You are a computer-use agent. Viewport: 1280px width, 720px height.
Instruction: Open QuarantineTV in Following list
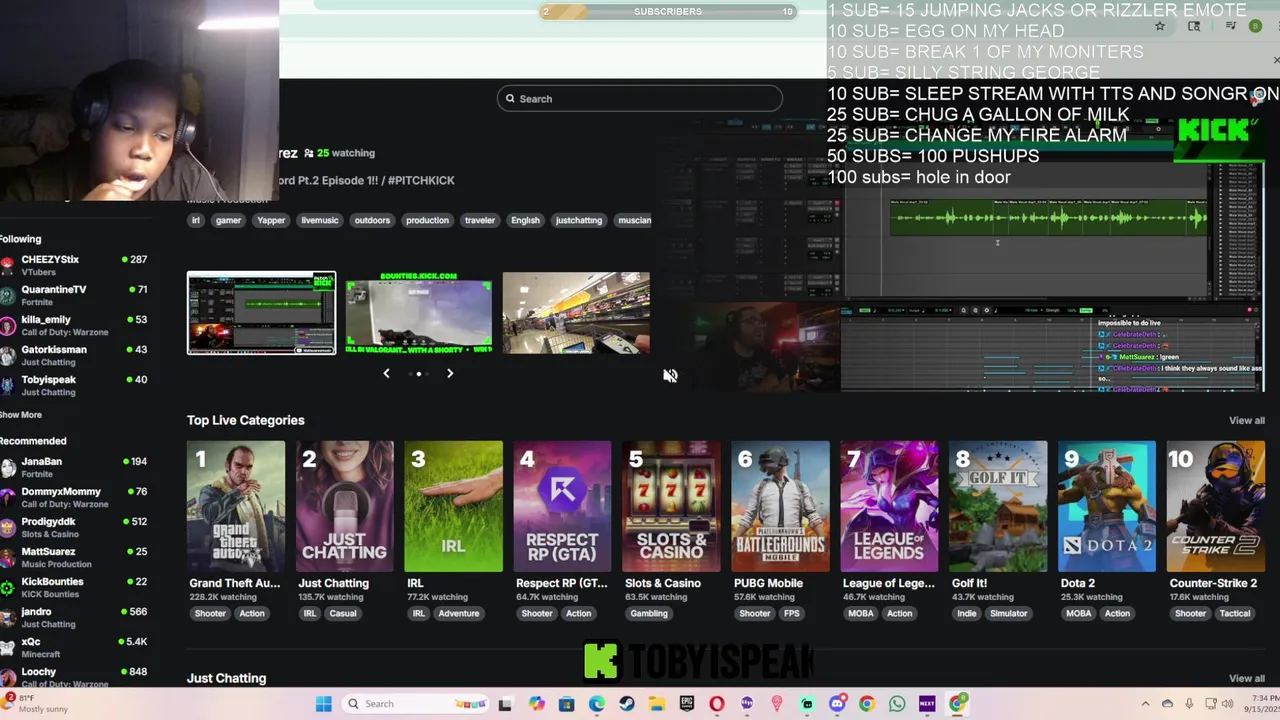[74, 295]
